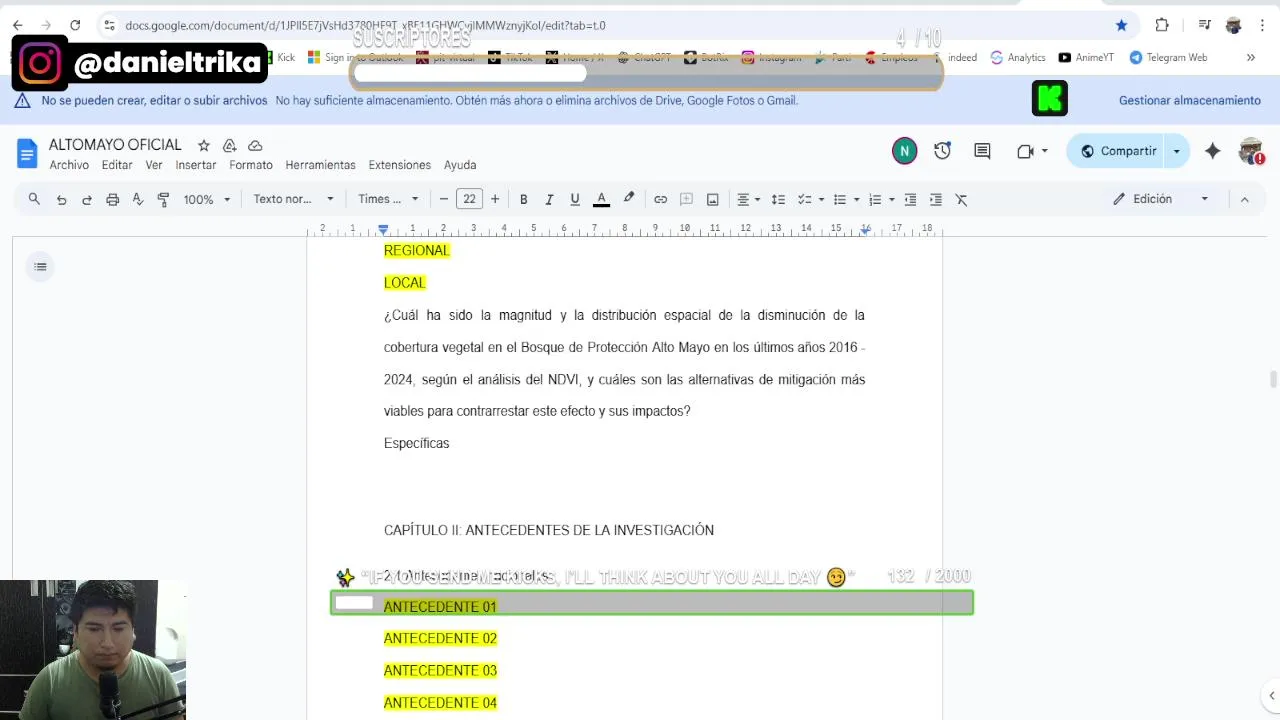Toggle underline formatting
Screen dimensions: 1280x720
point(575,199)
